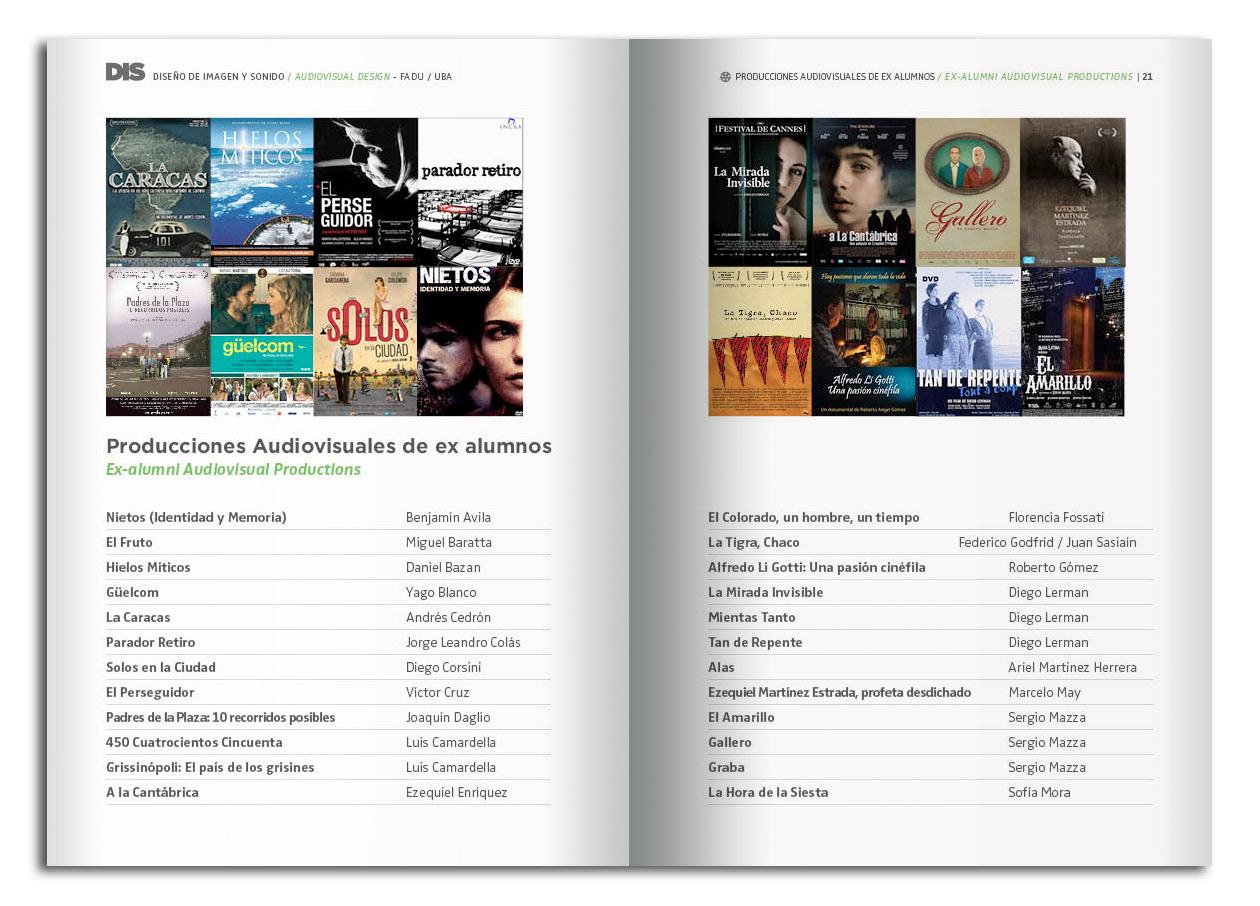Select director name 'Roberto Gómez'

(1053, 567)
